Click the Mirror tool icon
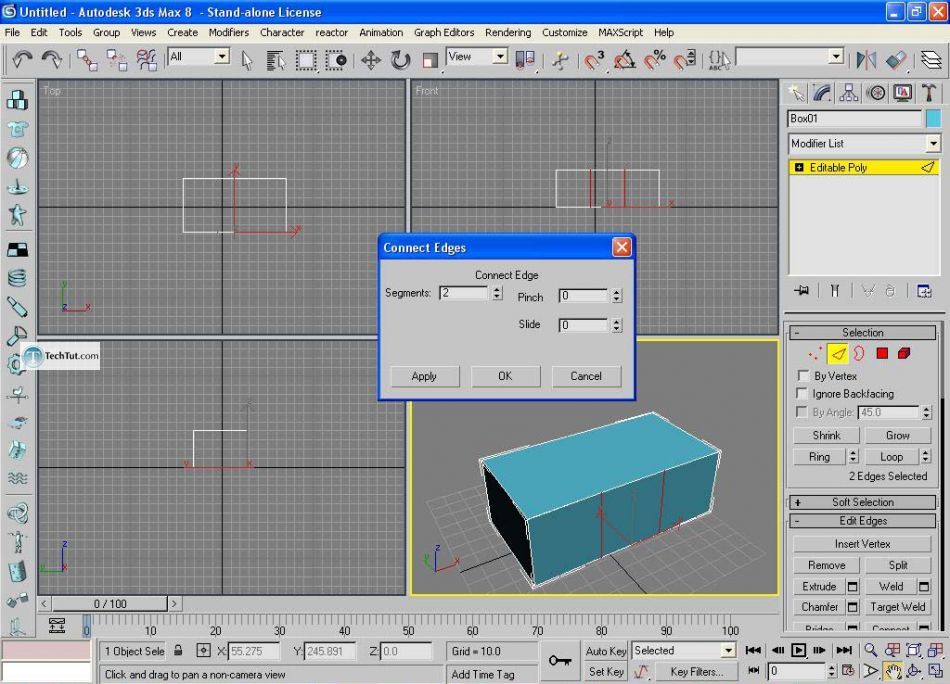950x684 pixels. click(866, 60)
